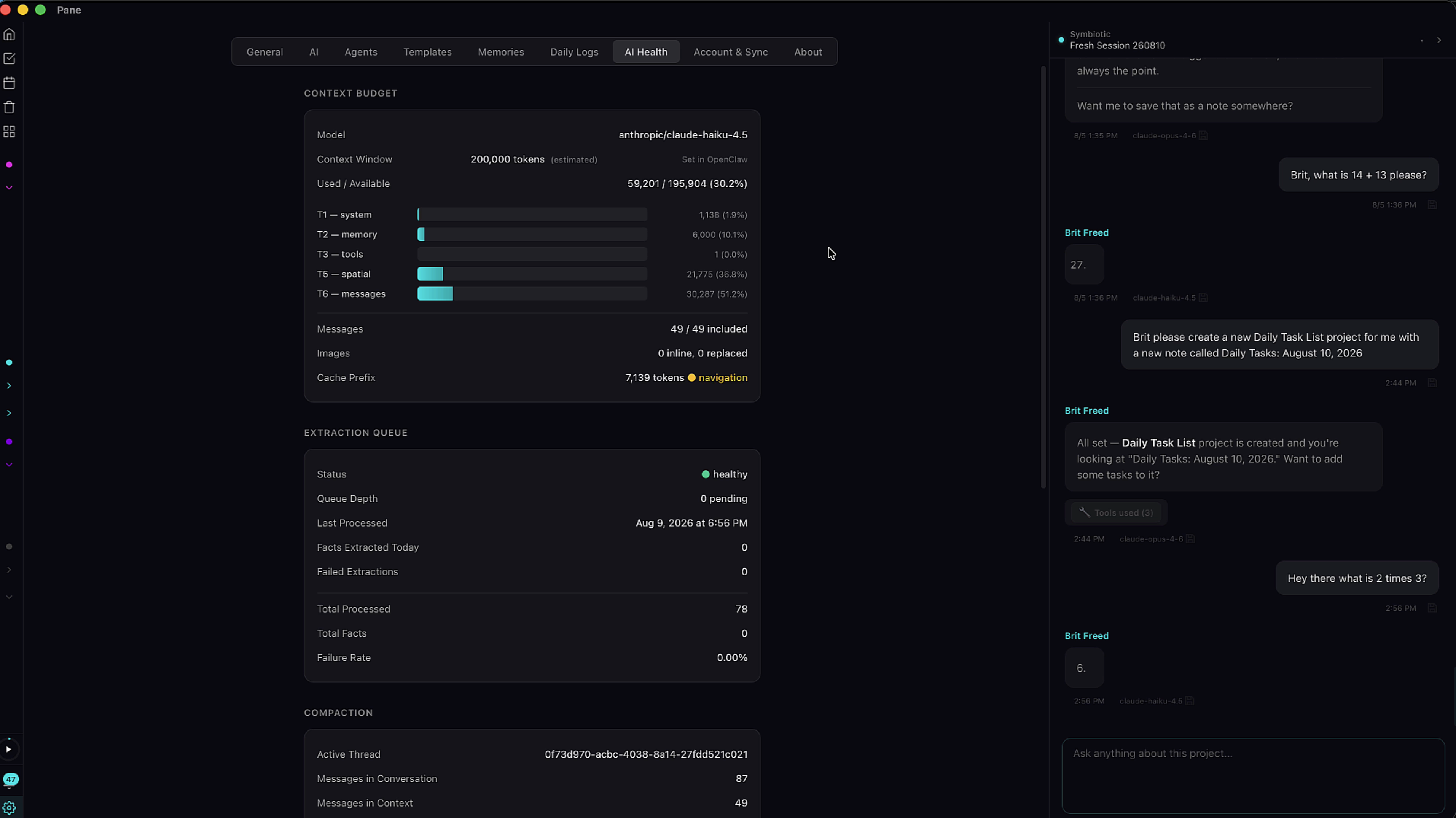Image resolution: width=1456 pixels, height=818 pixels.
Task: Click save icon beside the 2:56 PM user timestamp
Action: coord(1432,608)
